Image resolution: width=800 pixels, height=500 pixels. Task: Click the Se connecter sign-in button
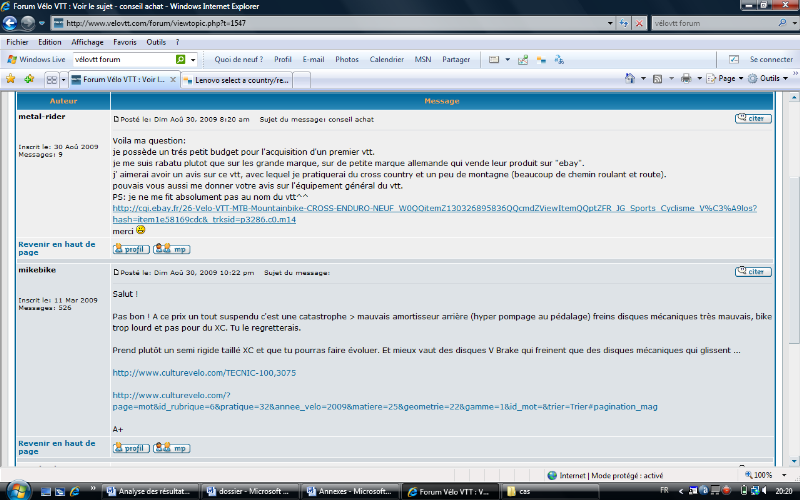(x=771, y=60)
